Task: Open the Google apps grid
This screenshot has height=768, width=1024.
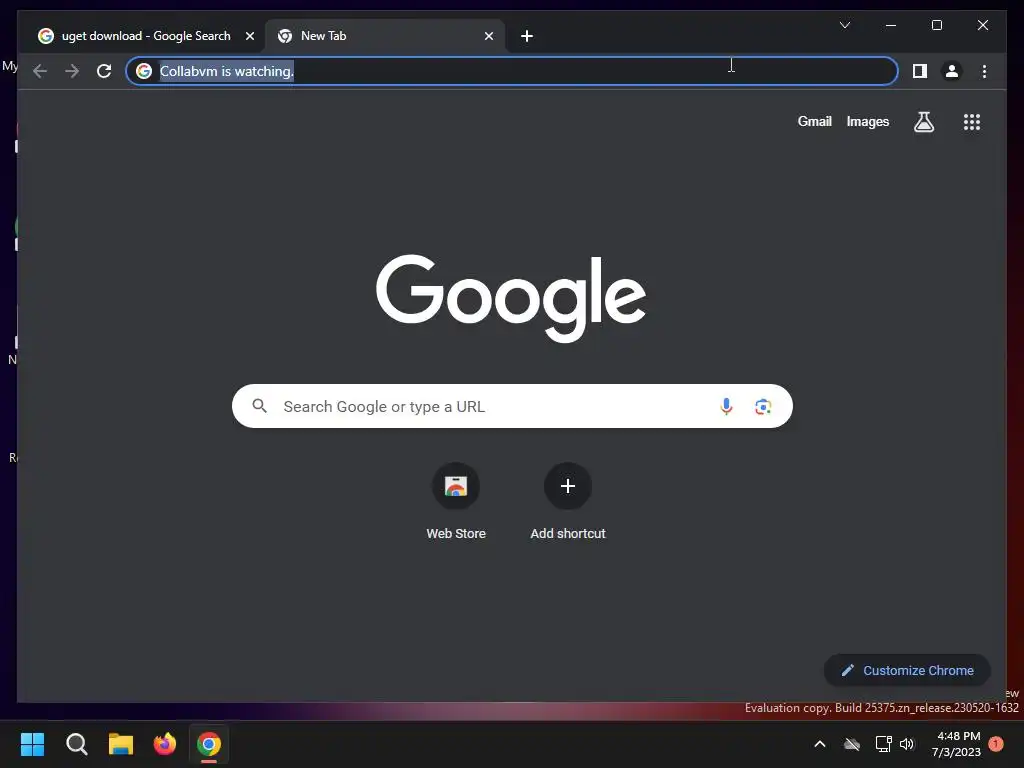Action: pyautogui.click(x=972, y=122)
